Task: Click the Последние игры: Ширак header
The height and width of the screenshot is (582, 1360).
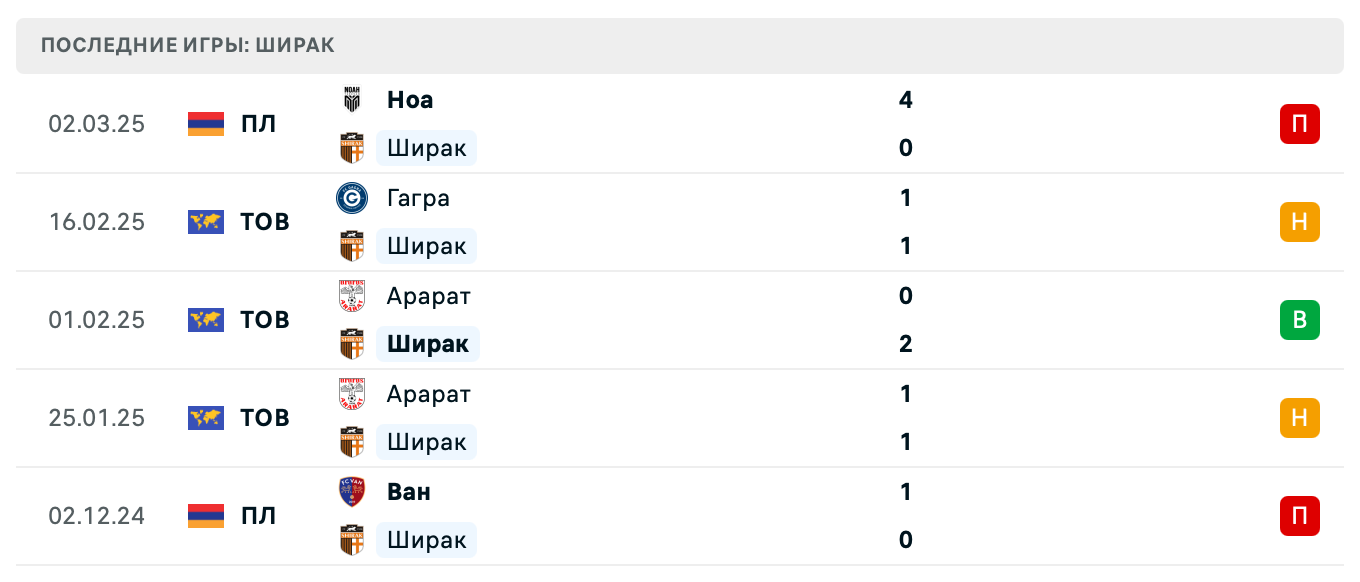Action: (x=188, y=45)
